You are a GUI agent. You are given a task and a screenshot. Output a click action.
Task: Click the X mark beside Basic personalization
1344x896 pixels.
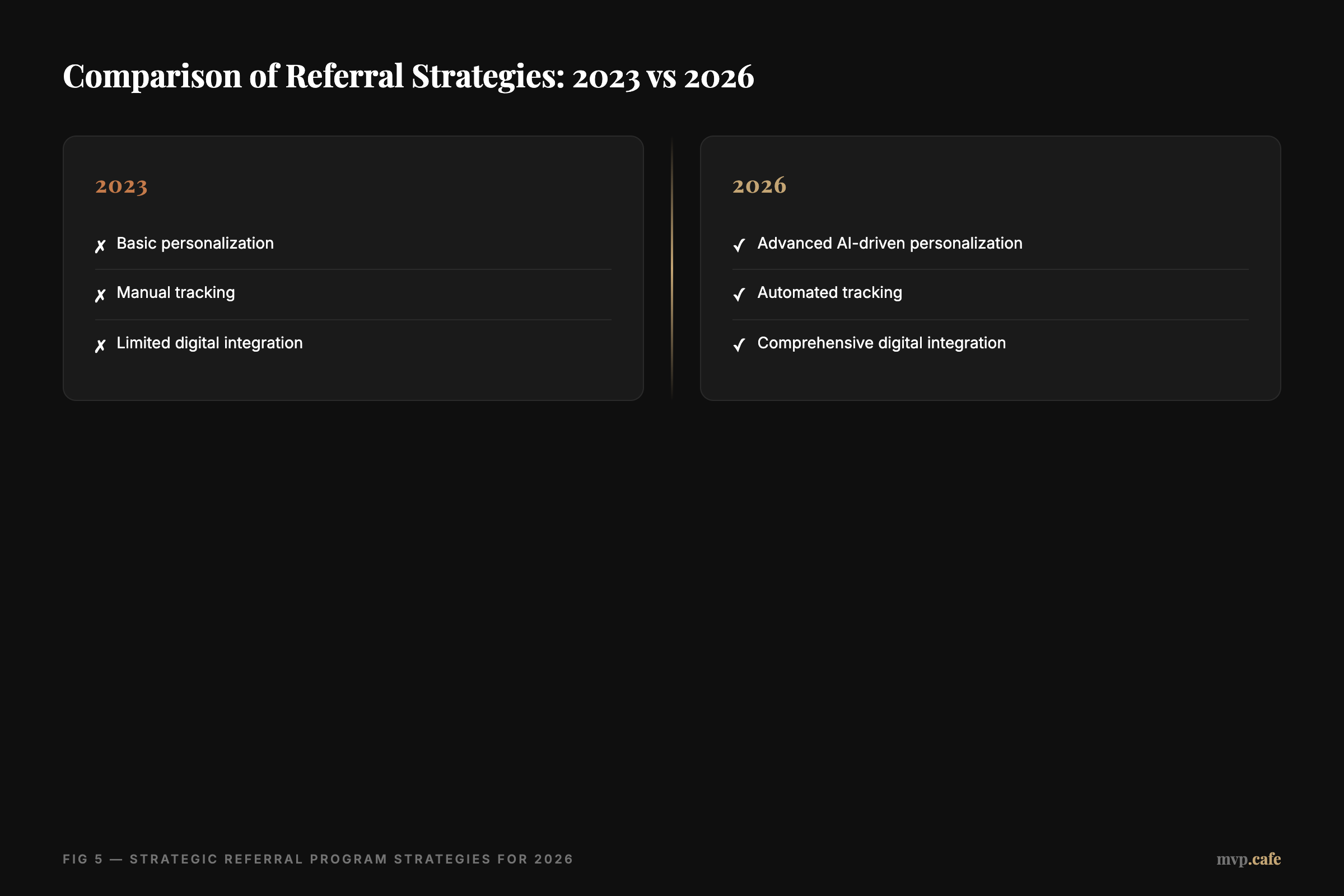click(100, 246)
